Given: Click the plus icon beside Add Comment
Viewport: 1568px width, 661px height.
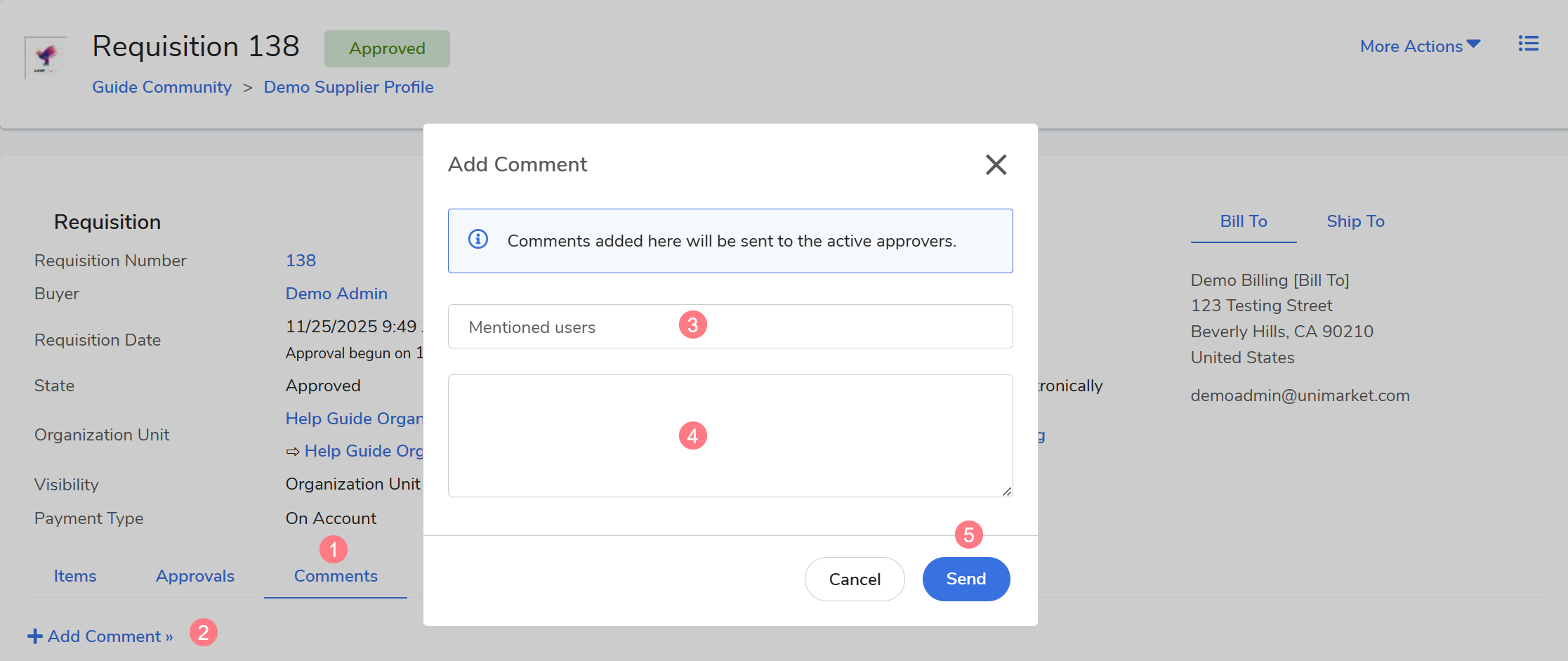Looking at the screenshot, I should tap(34, 636).
